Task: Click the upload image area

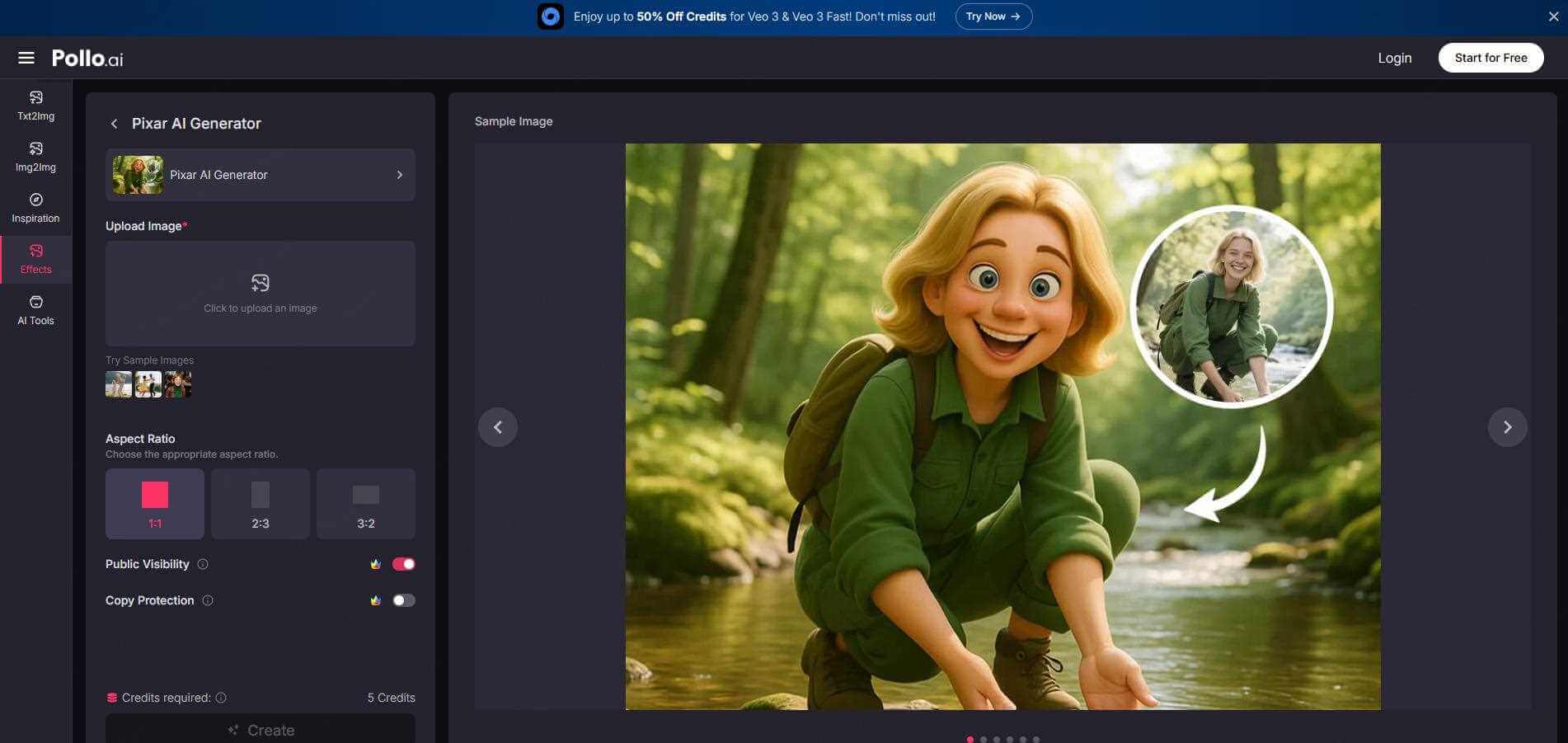Action: 260,294
